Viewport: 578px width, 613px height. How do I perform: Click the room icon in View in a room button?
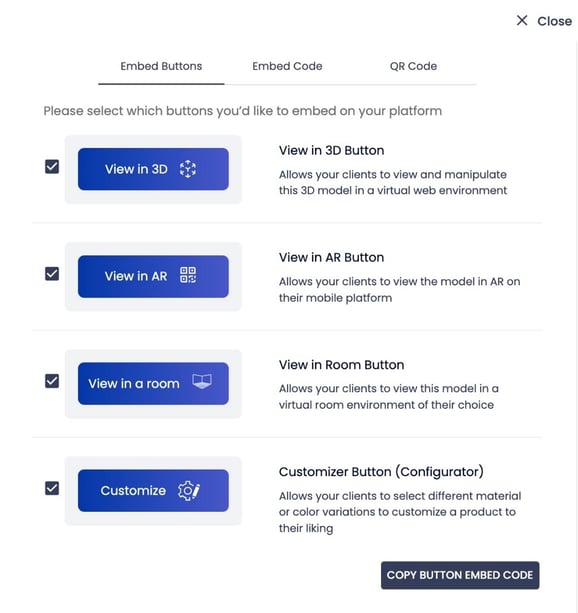coord(202,381)
